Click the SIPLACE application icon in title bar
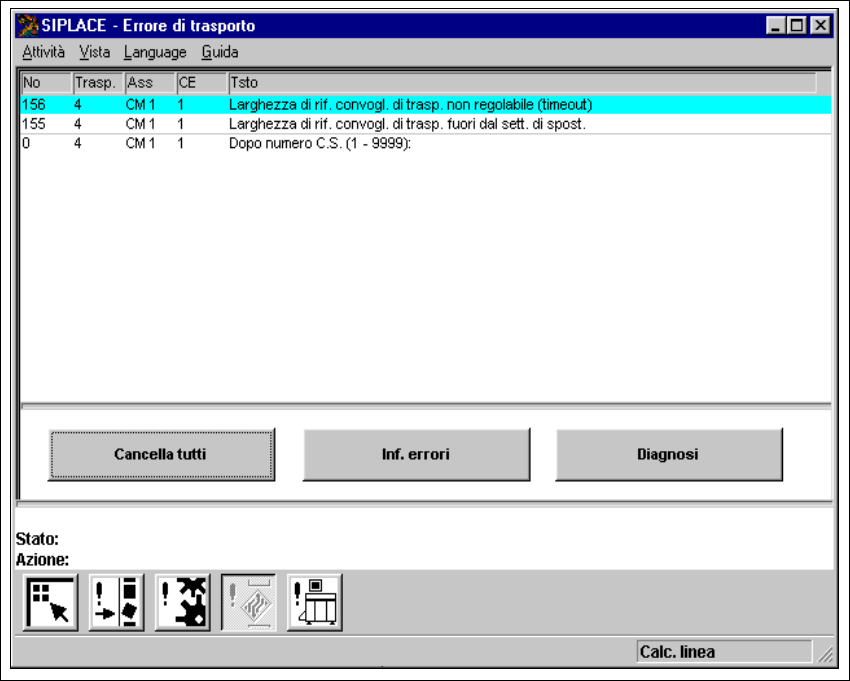This screenshot has width=850, height=681. point(28,25)
